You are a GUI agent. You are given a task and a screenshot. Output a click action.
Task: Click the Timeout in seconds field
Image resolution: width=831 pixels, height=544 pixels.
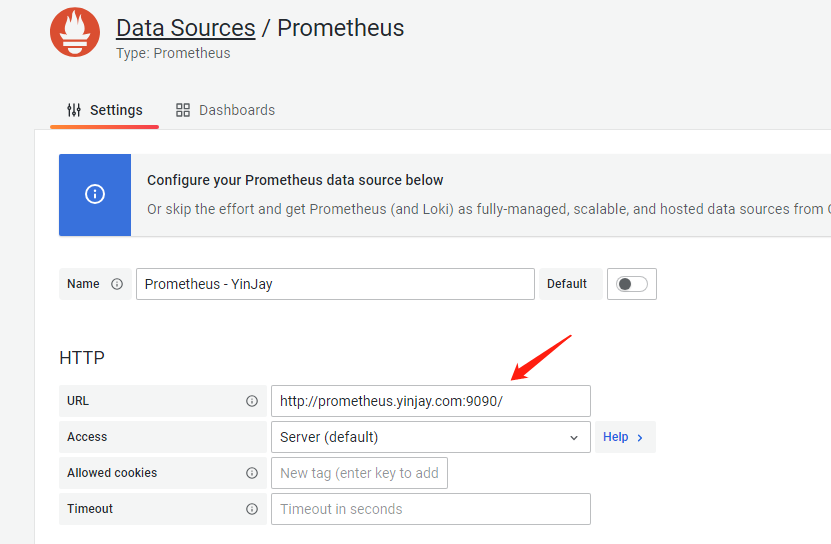(430, 509)
